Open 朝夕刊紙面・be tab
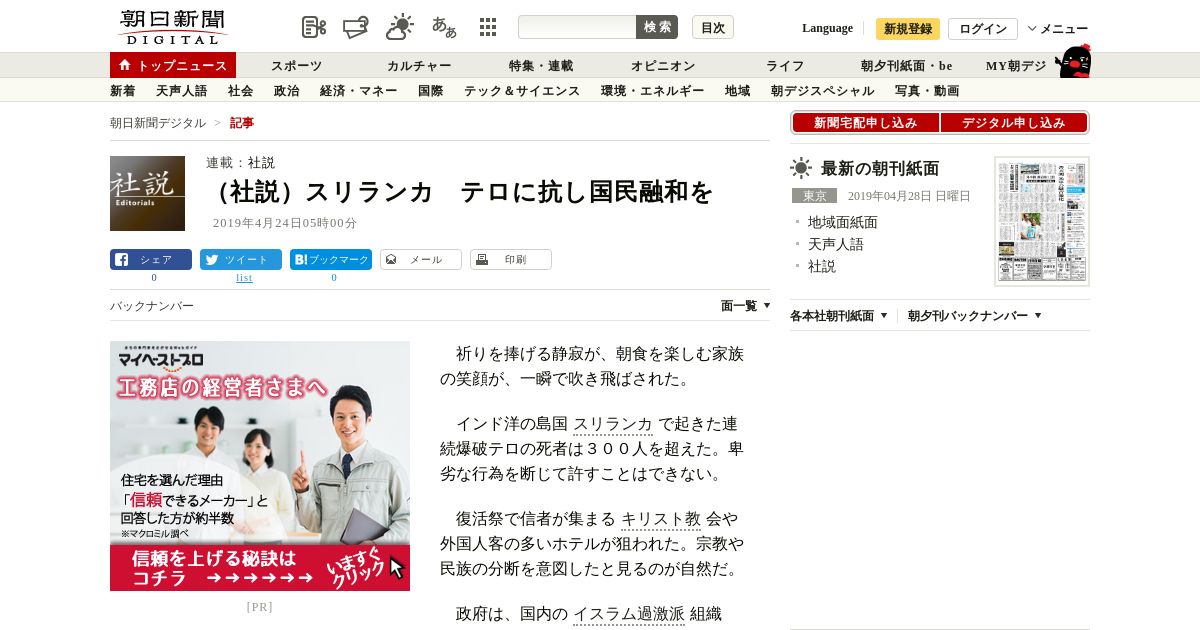The width and height of the screenshot is (1200, 630). tap(907, 66)
